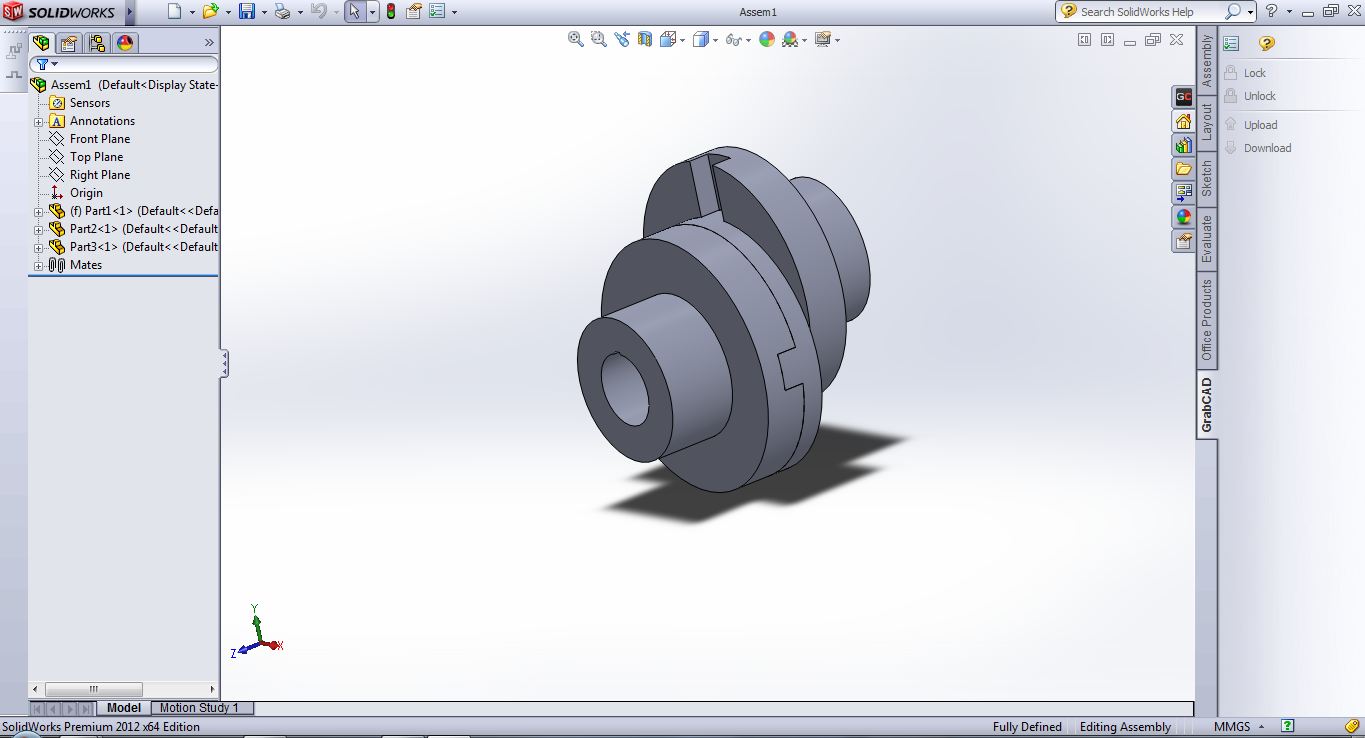Activate the Select cursor tool
The height and width of the screenshot is (738, 1365).
355,12
